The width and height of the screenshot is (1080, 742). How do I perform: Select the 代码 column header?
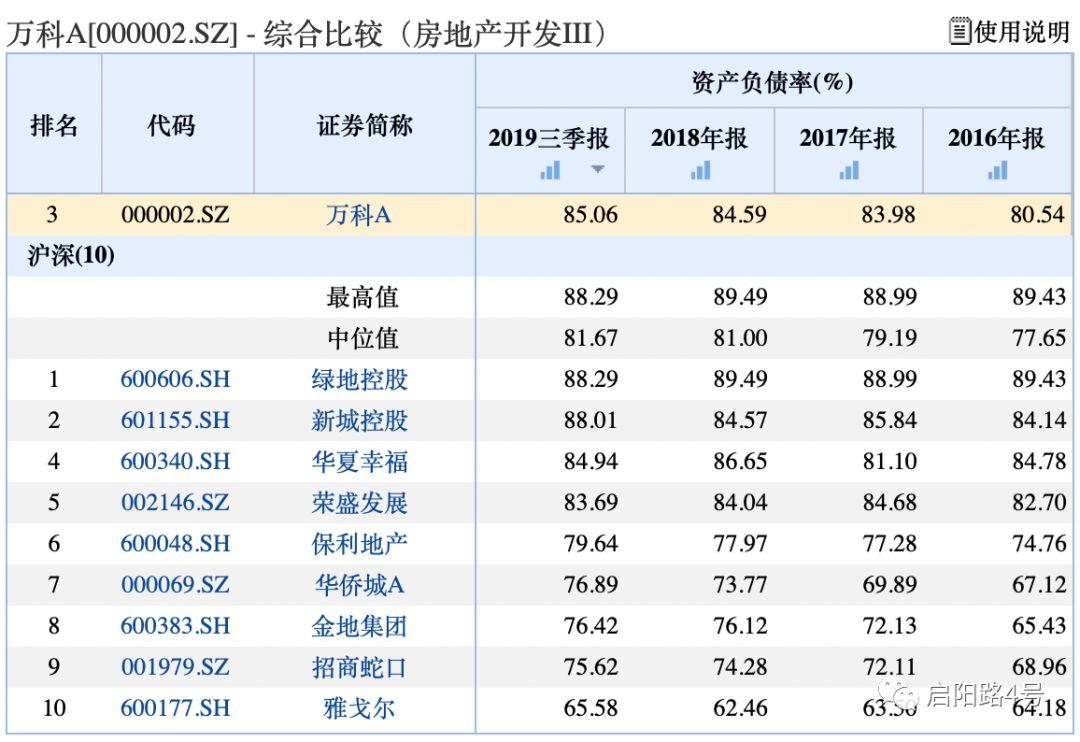(x=172, y=126)
